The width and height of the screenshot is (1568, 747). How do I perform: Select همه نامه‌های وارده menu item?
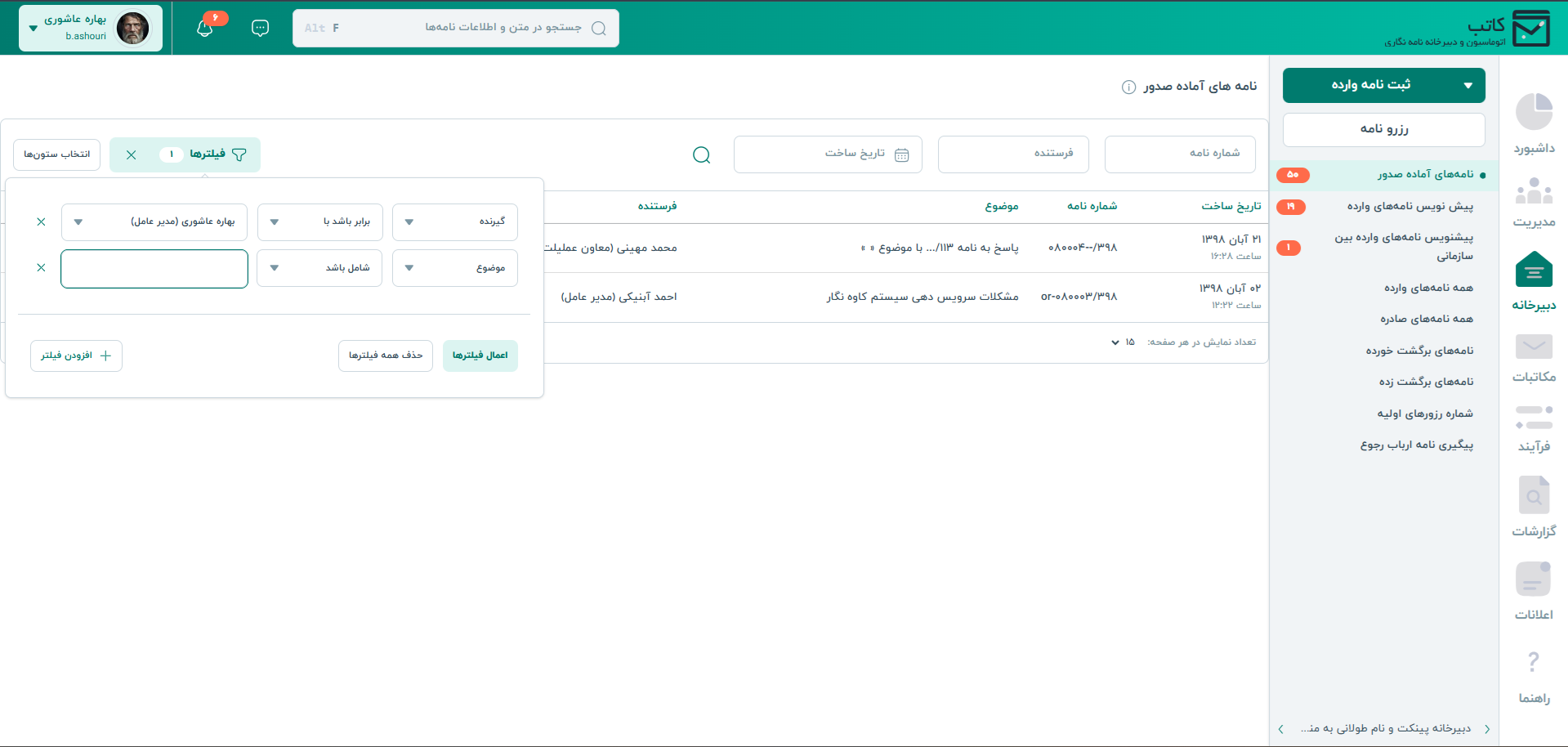1428,288
